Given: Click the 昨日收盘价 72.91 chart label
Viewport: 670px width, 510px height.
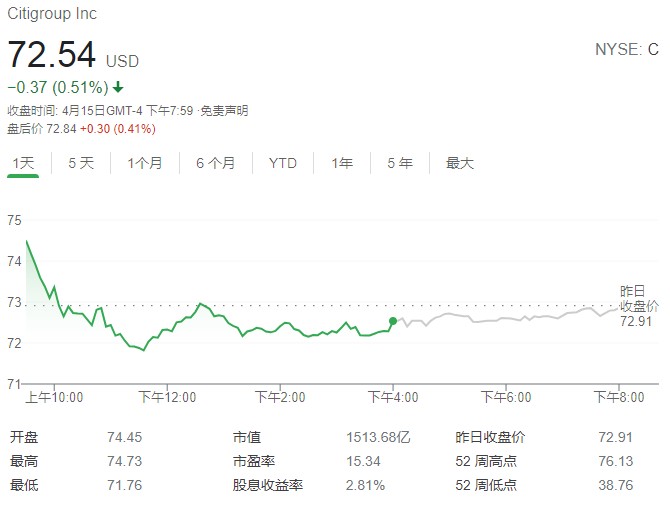Looking at the screenshot, I should (639, 306).
